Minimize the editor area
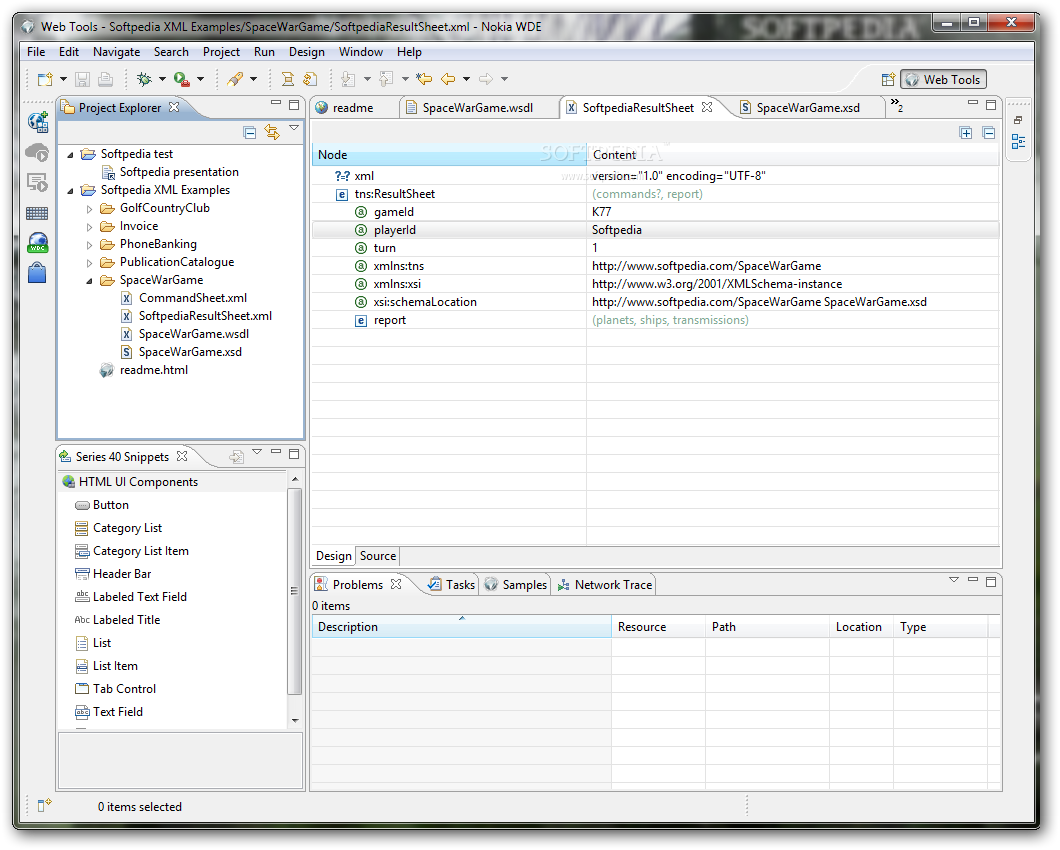This screenshot has width=1060, height=850. click(973, 103)
